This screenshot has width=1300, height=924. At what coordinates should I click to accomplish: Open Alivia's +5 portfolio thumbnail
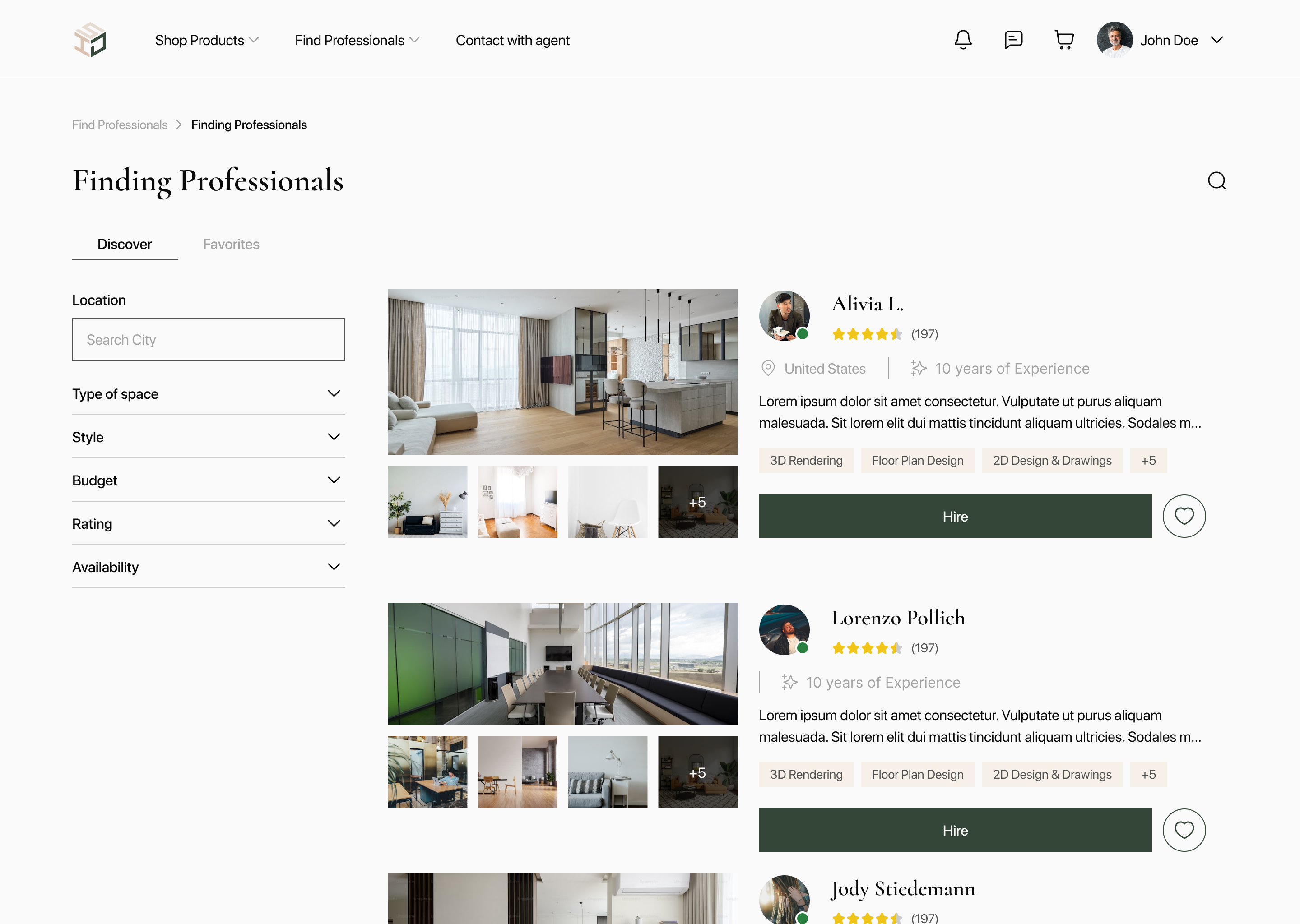[x=697, y=502]
